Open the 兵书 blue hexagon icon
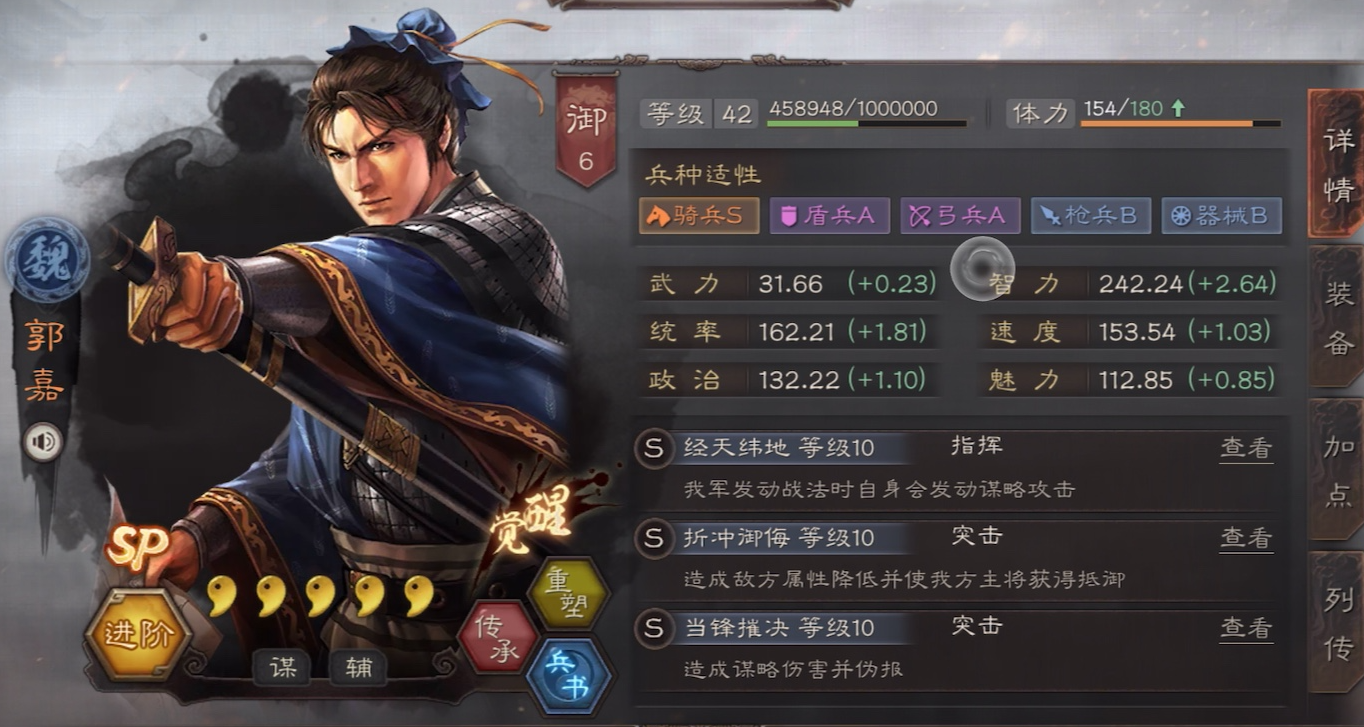Screen dimensions: 1364x727 click(568, 677)
